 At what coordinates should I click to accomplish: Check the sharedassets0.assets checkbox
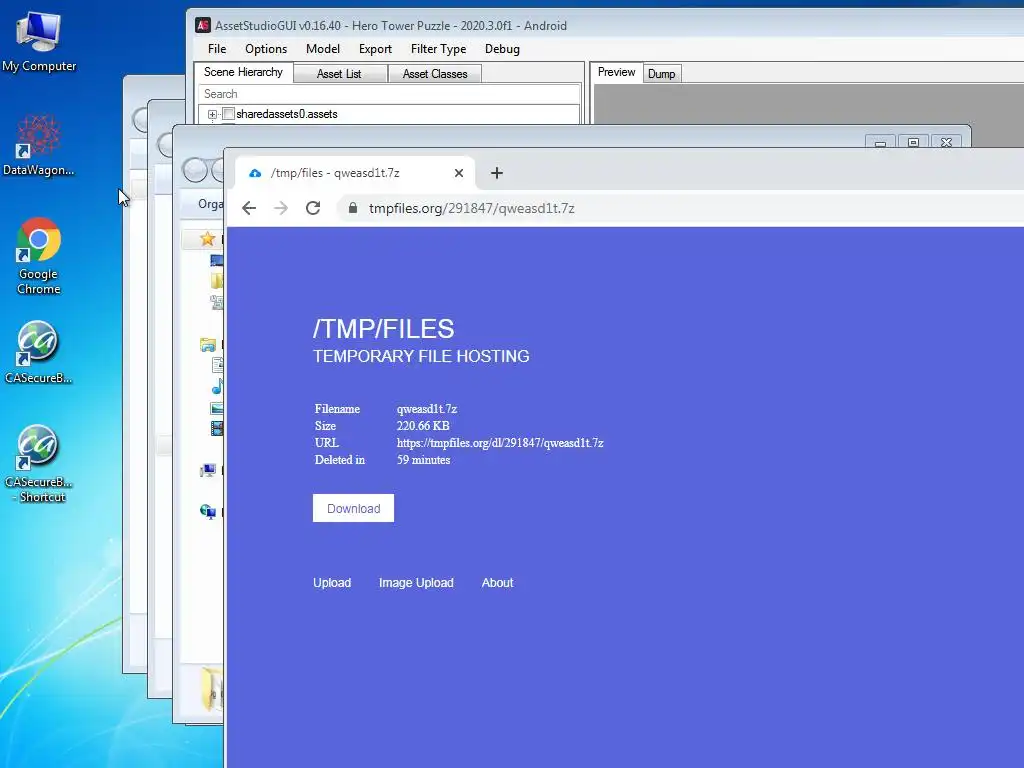coord(229,114)
